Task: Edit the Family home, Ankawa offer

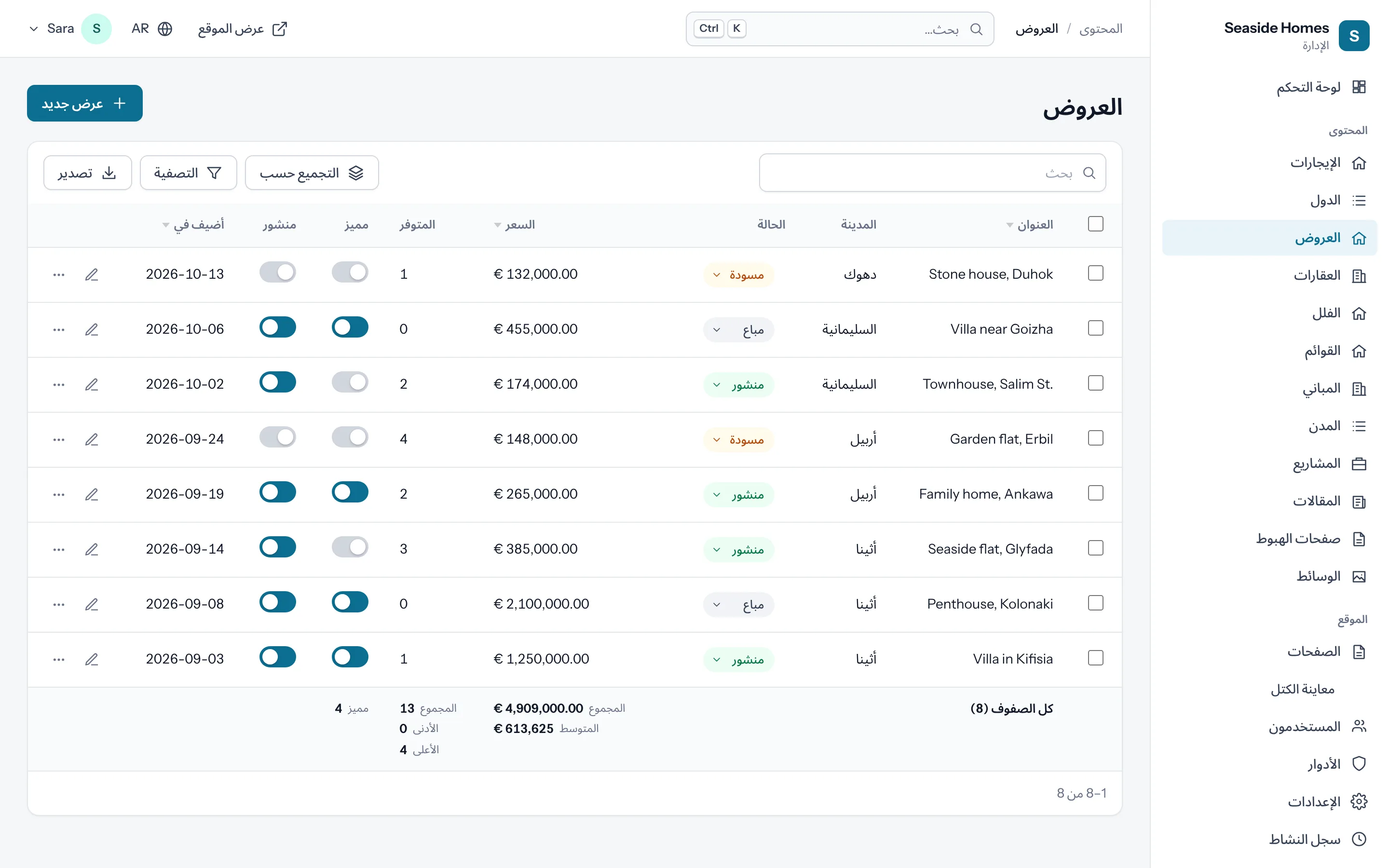Action: click(92, 494)
